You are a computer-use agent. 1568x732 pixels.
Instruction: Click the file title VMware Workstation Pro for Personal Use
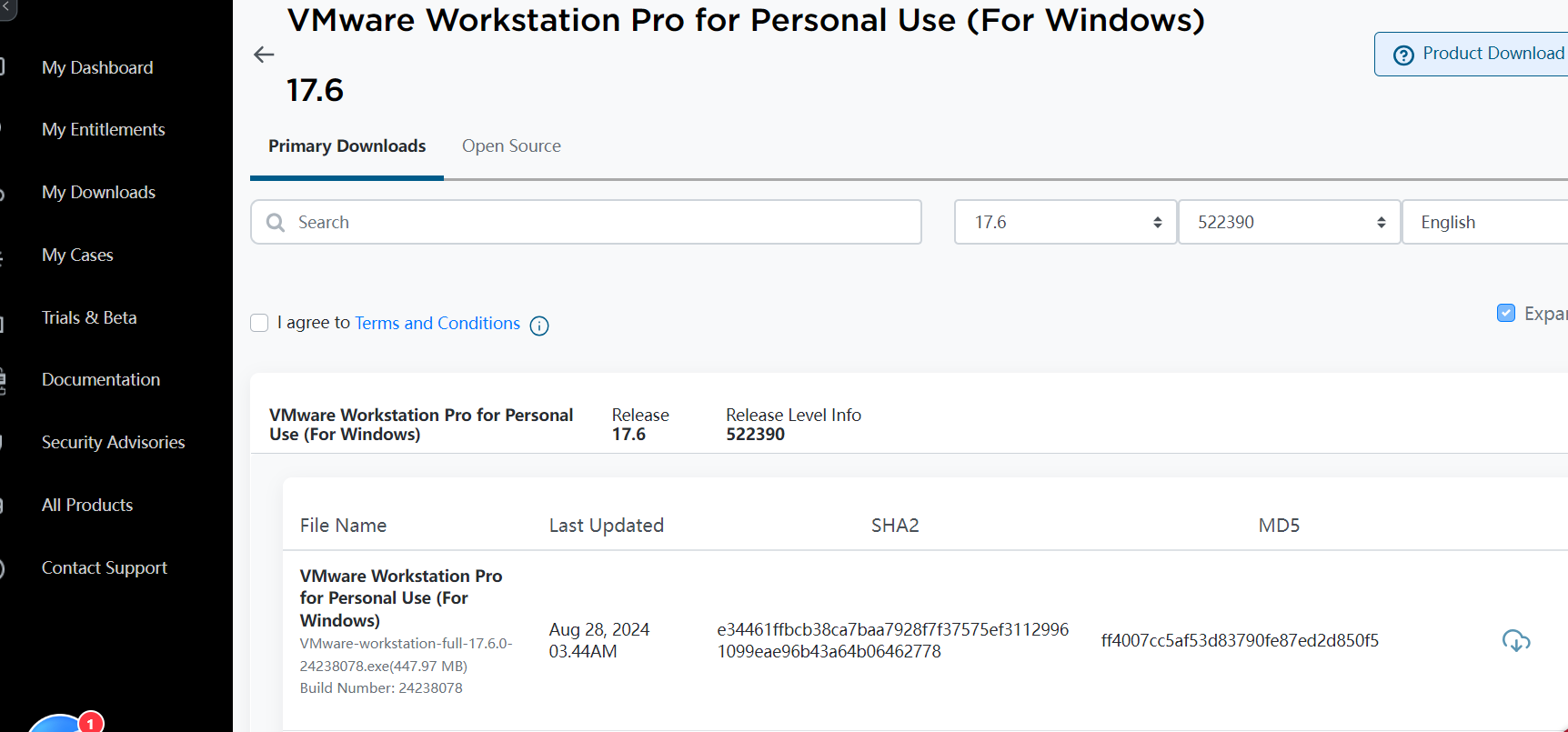(x=401, y=597)
